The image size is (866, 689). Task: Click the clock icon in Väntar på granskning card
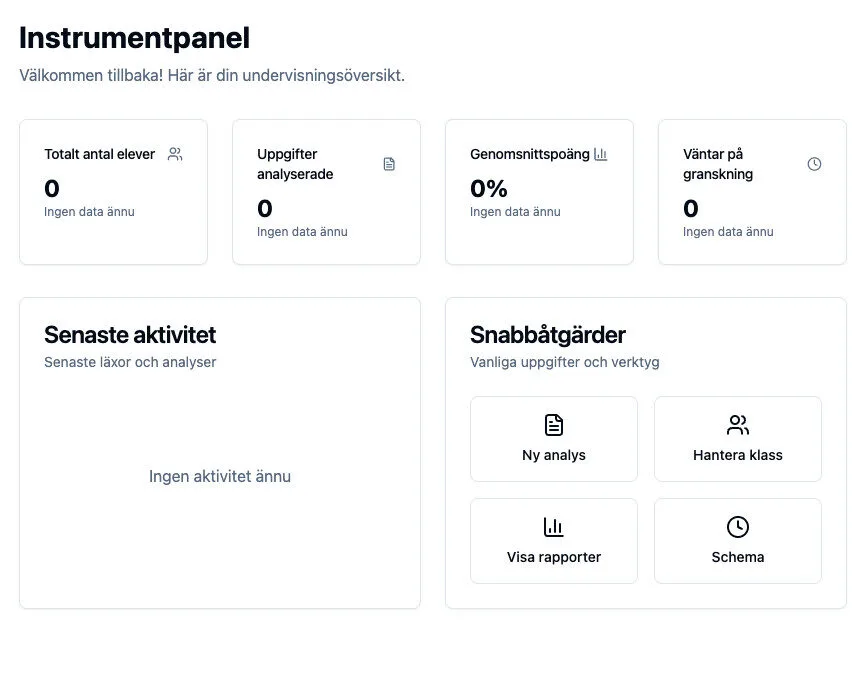(814, 164)
